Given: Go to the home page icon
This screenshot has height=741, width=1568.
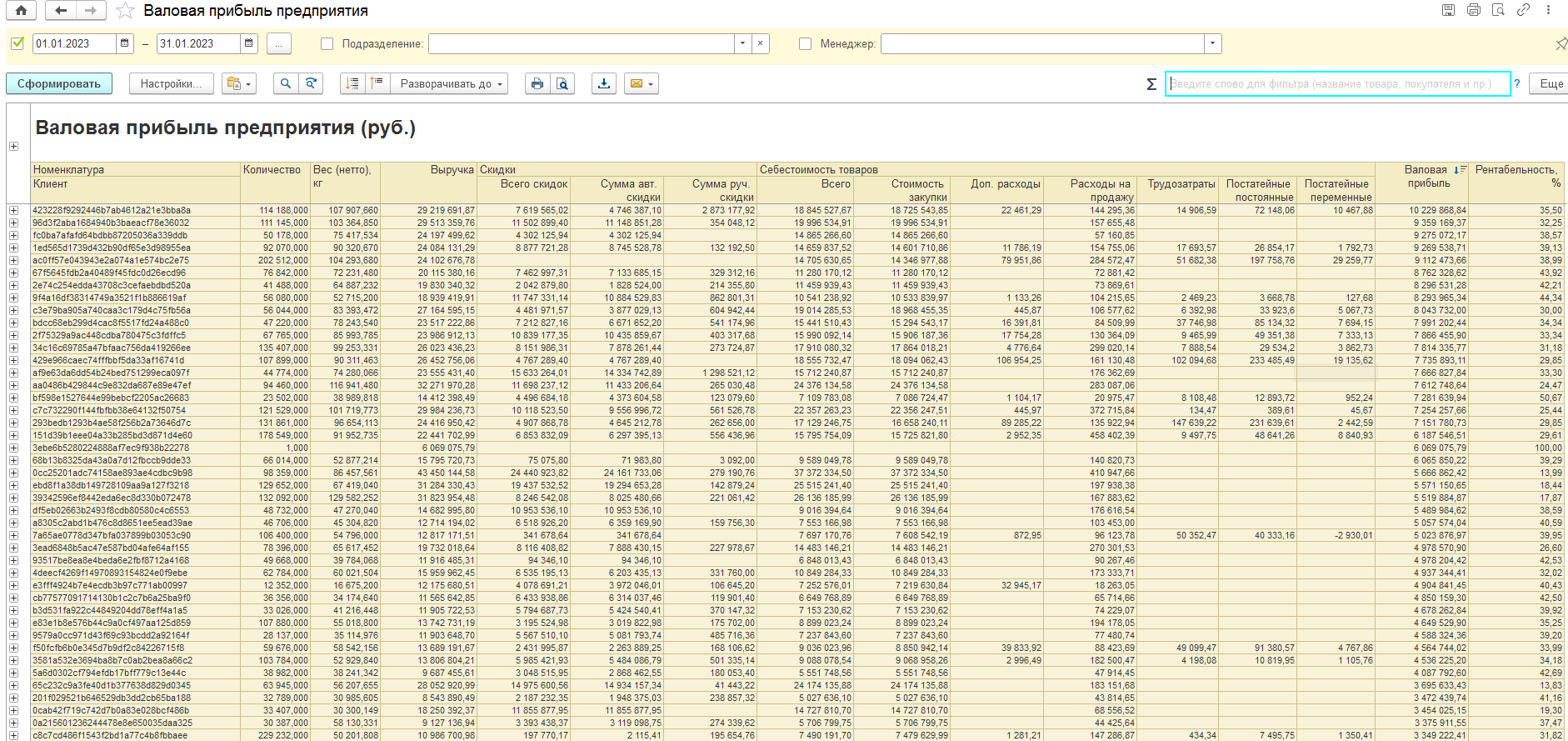Looking at the screenshot, I should pos(21,11).
